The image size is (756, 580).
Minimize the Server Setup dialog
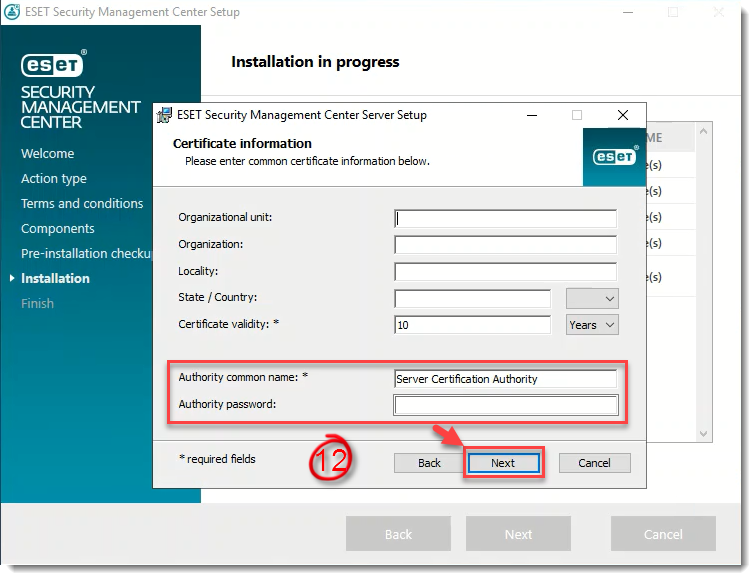pyautogui.click(x=532, y=115)
